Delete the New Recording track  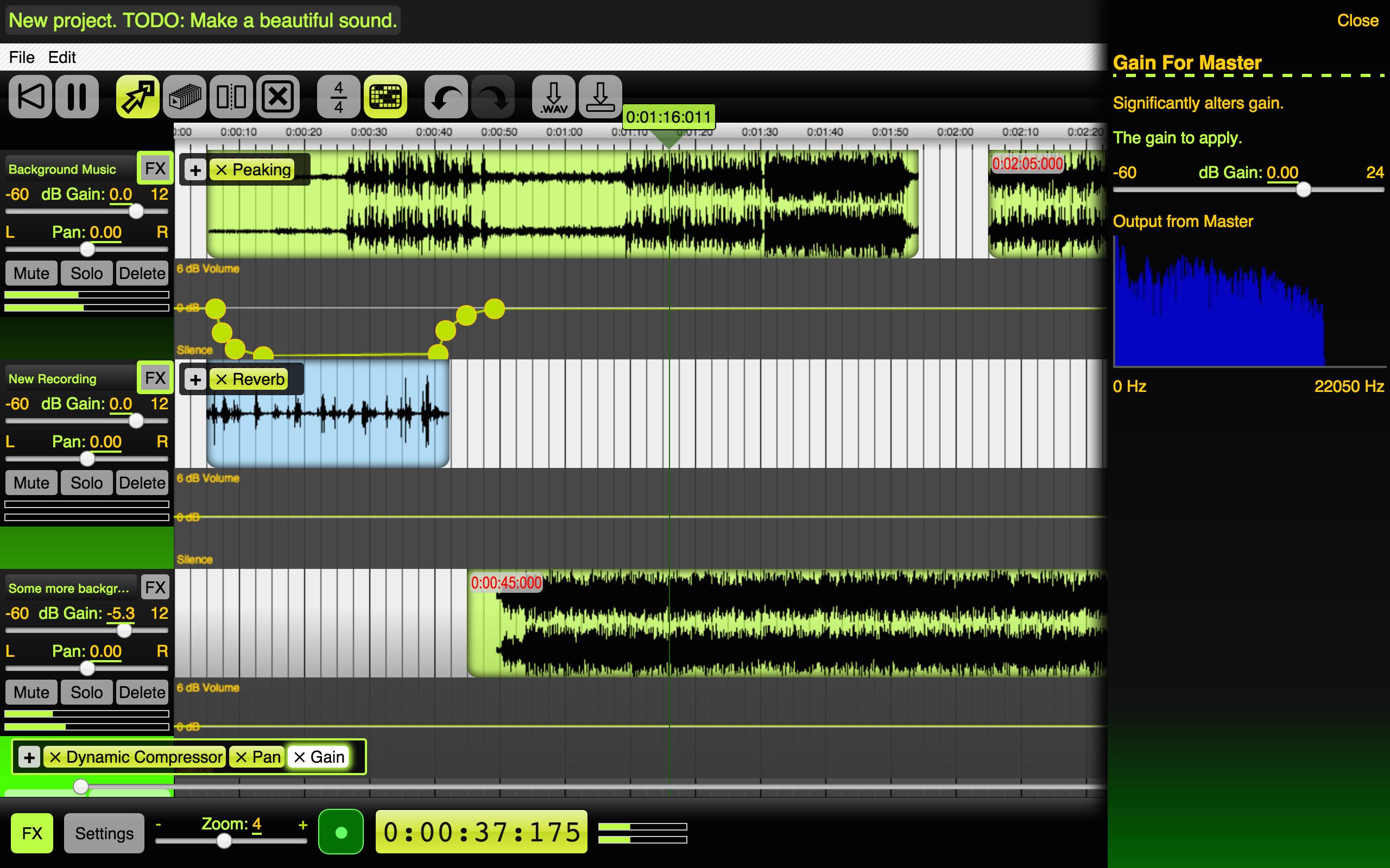click(141, 483)
